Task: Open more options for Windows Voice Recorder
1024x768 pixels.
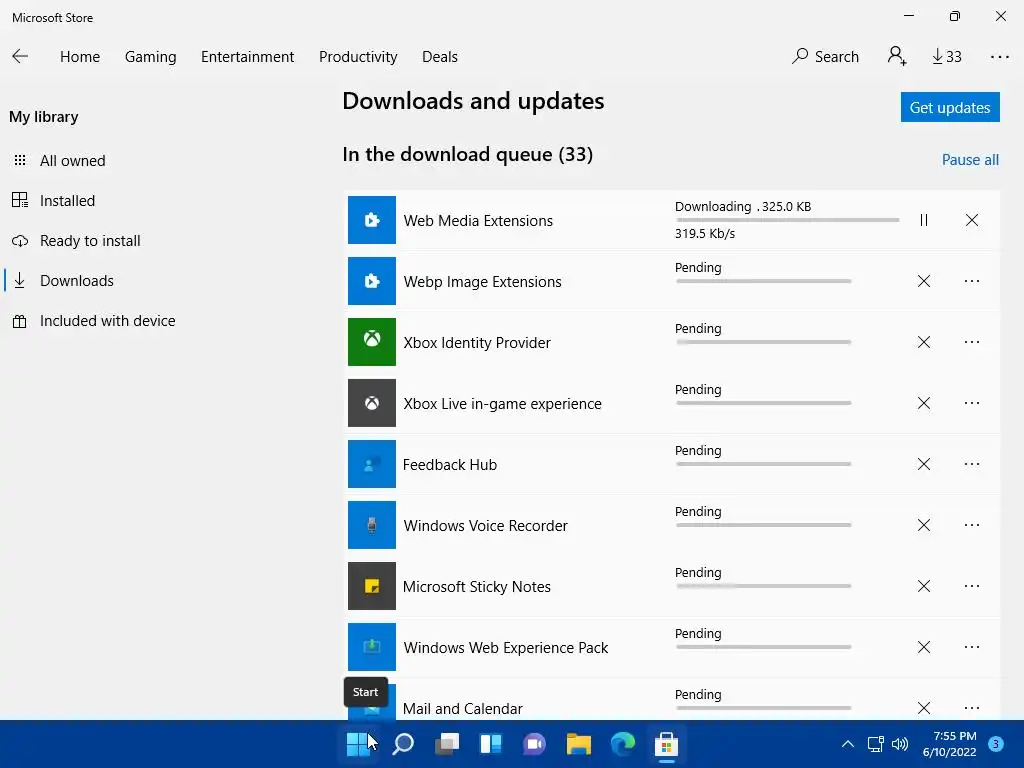Action: pos(972,525)
